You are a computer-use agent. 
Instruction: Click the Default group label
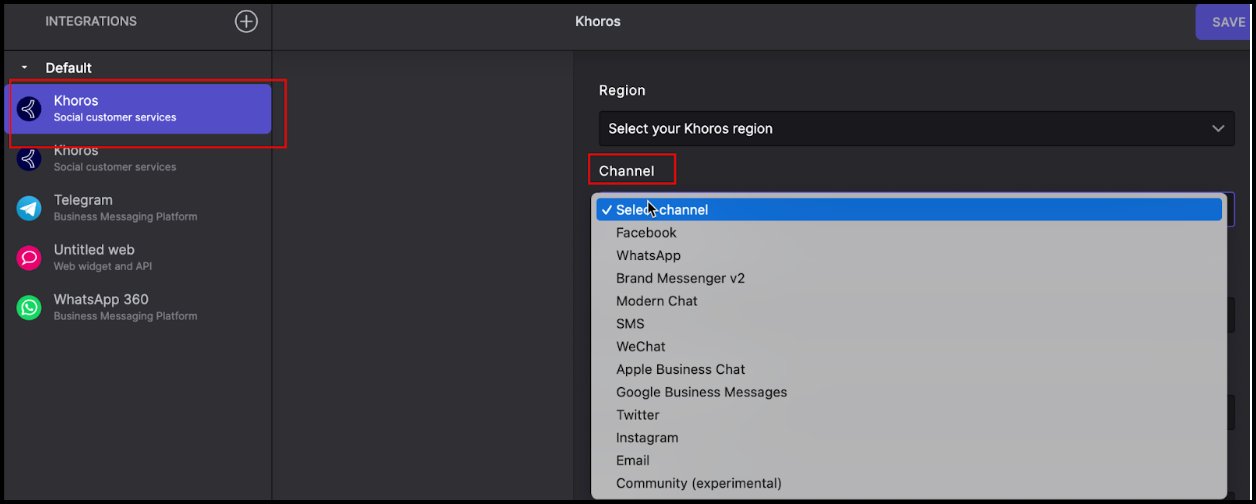click(x=69, y=68)
